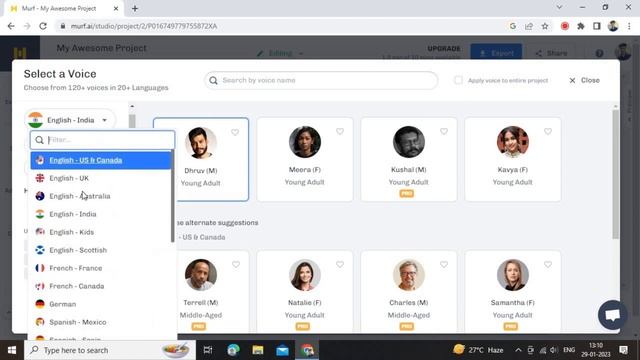Viewport: 640px width, 360px height.
Task: Open the Chrome profile avatar
Action: coord(613,26)
